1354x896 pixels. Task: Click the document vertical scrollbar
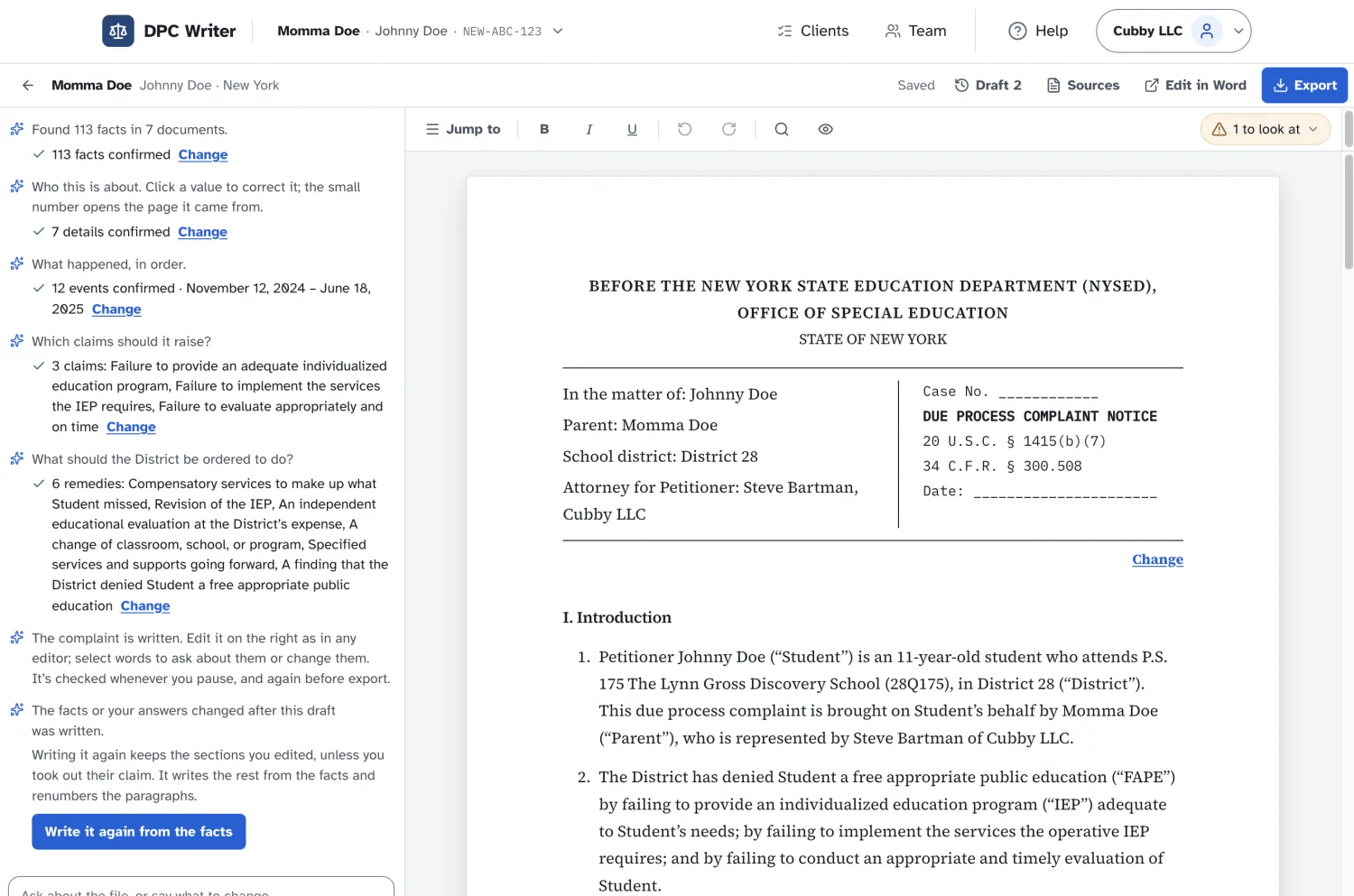pos(1349,212)
